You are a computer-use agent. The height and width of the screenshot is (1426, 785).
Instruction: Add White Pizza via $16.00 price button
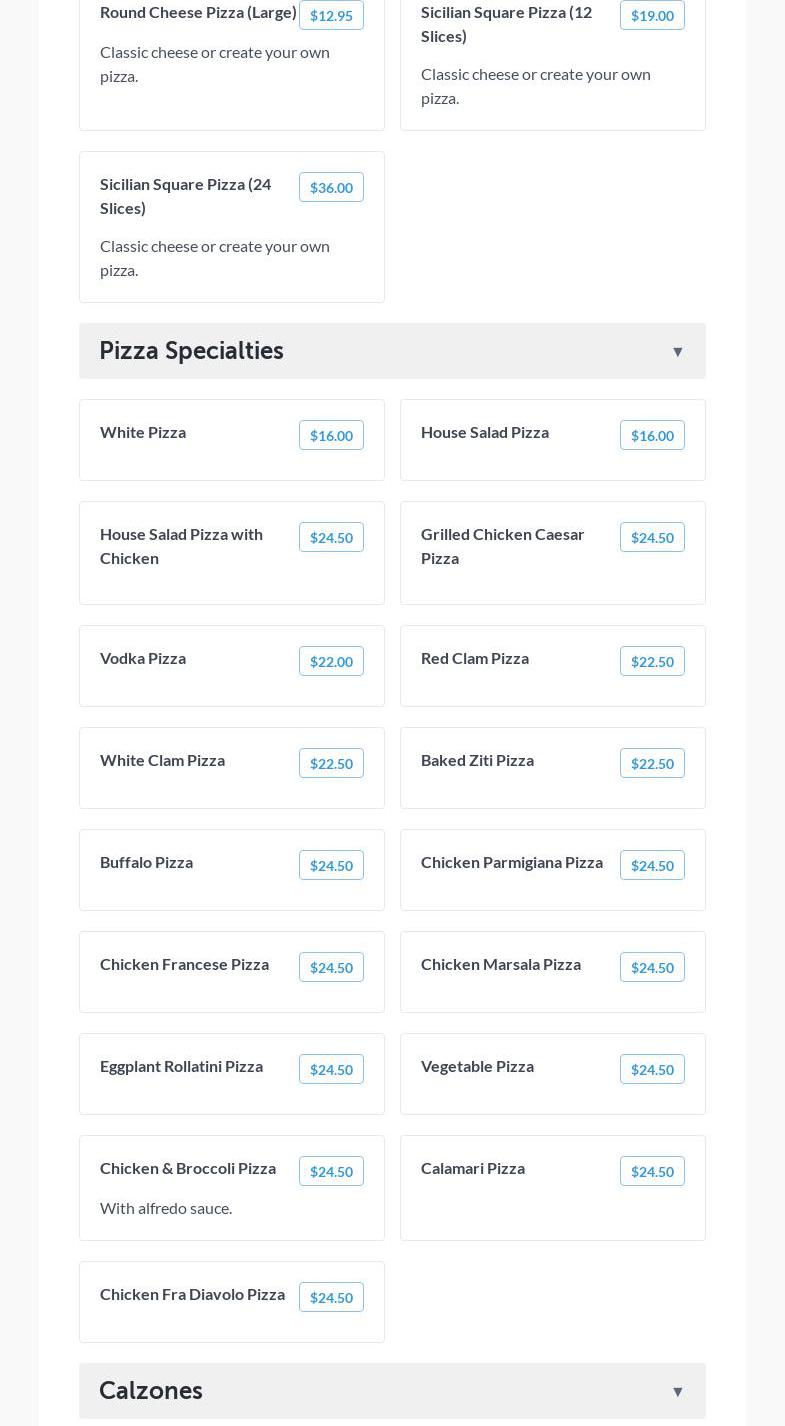331,436
